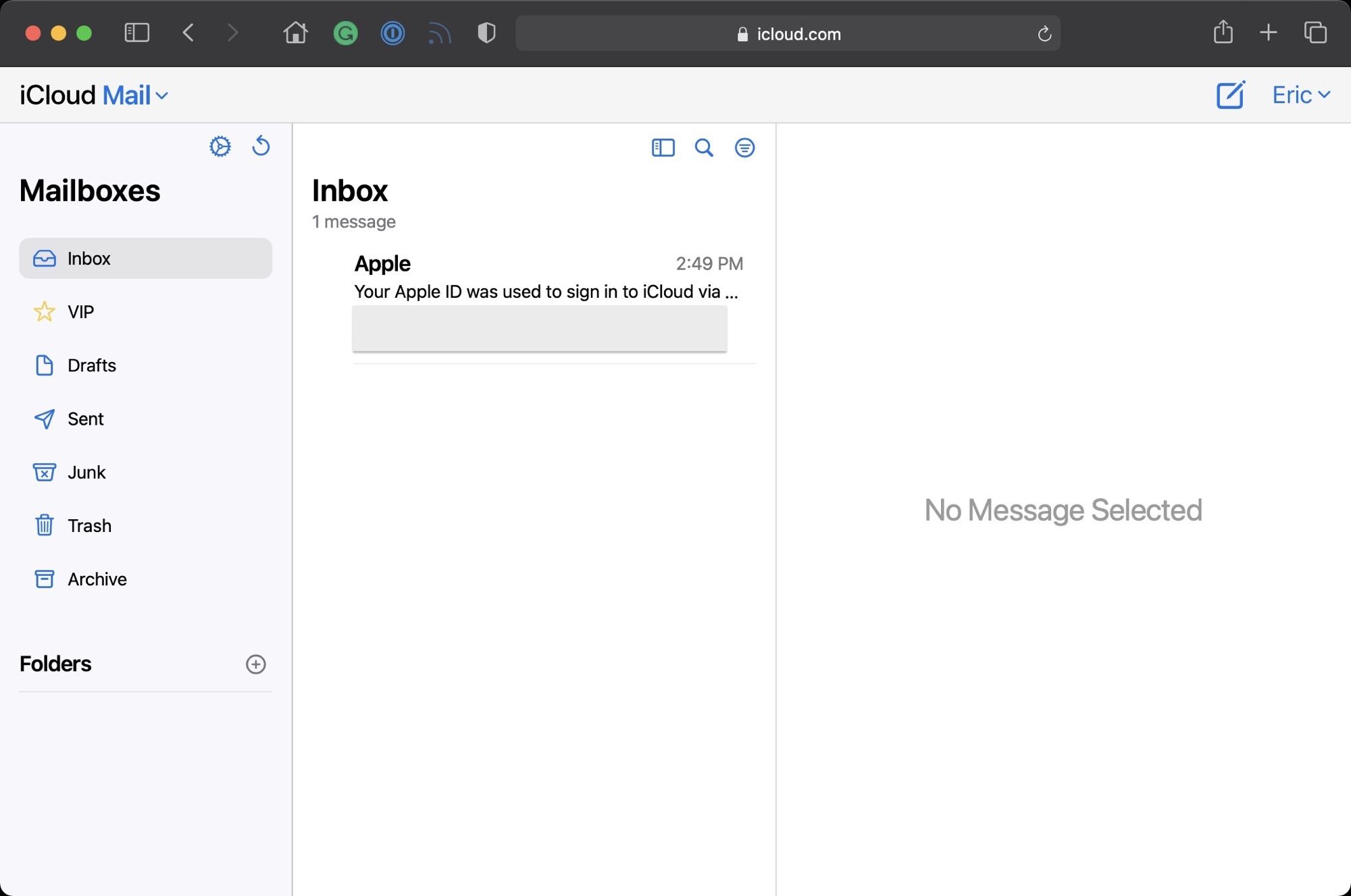Click the refresh mail icon
The width and height of the screenshot is (1351, 896).
[x=260, y=147]
